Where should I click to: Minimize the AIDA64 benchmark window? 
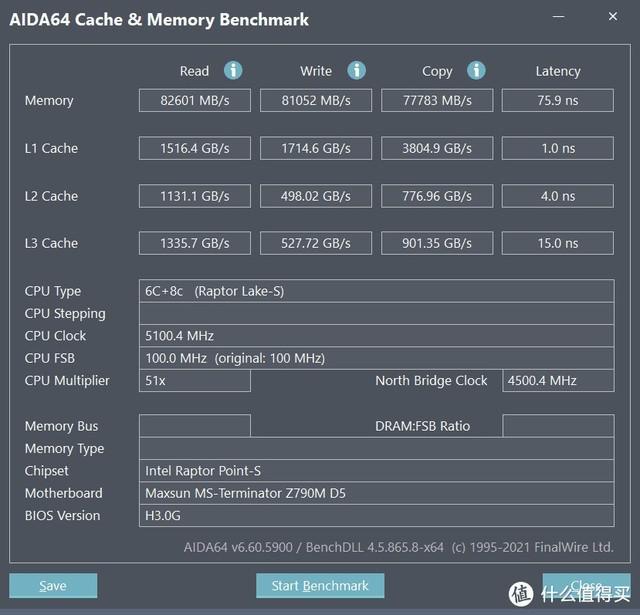(558, 17)
